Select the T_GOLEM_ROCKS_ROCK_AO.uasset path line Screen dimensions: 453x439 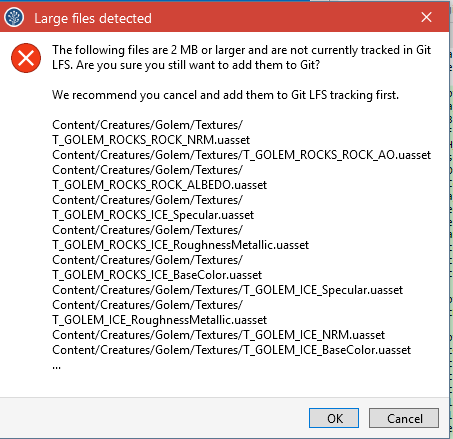(242, 155)
